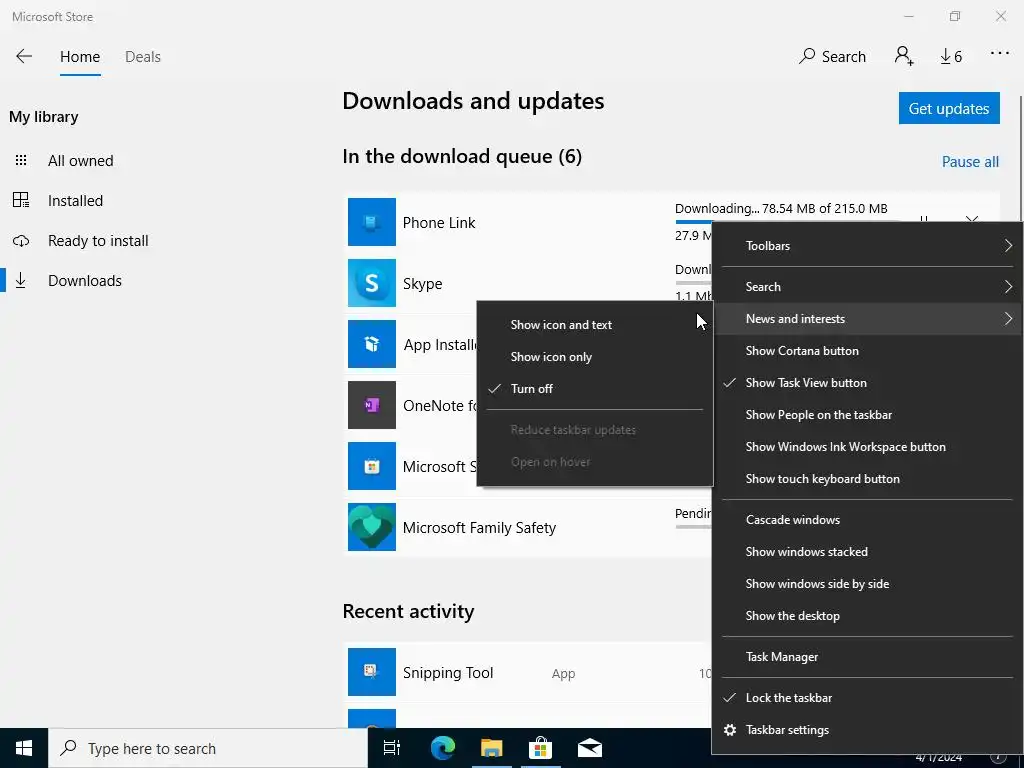
Task: Open the Microsoft Family Safety entry
Action: pos(528,527)
